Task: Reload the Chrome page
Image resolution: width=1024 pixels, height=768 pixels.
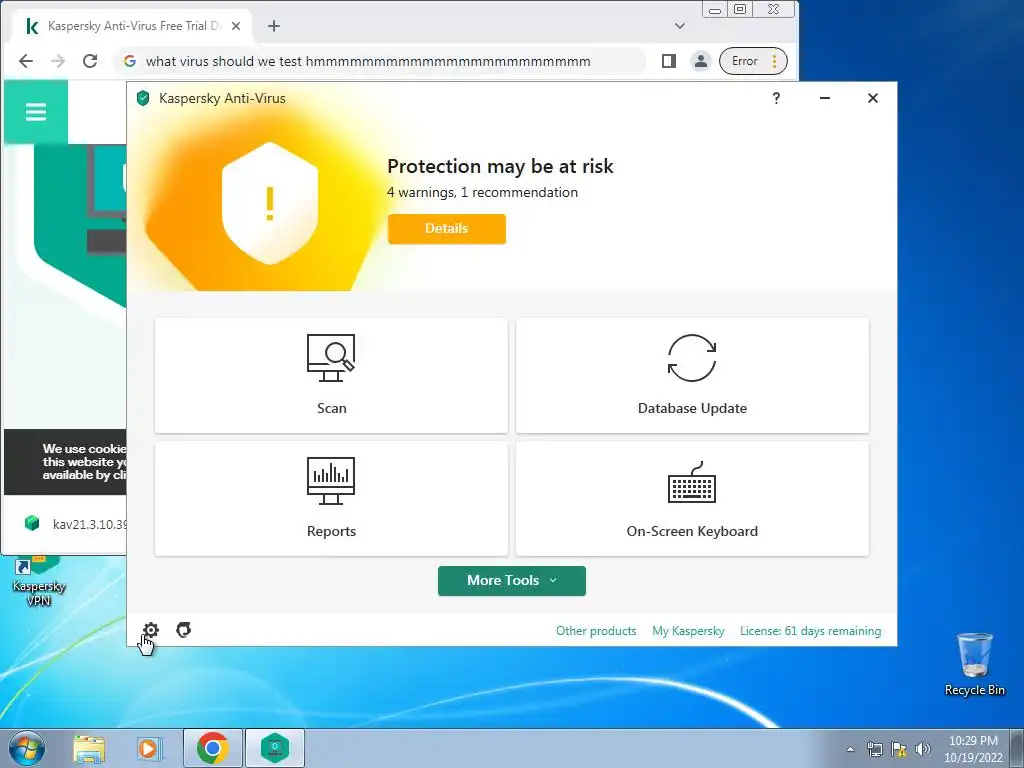Action: click(90, 61)
